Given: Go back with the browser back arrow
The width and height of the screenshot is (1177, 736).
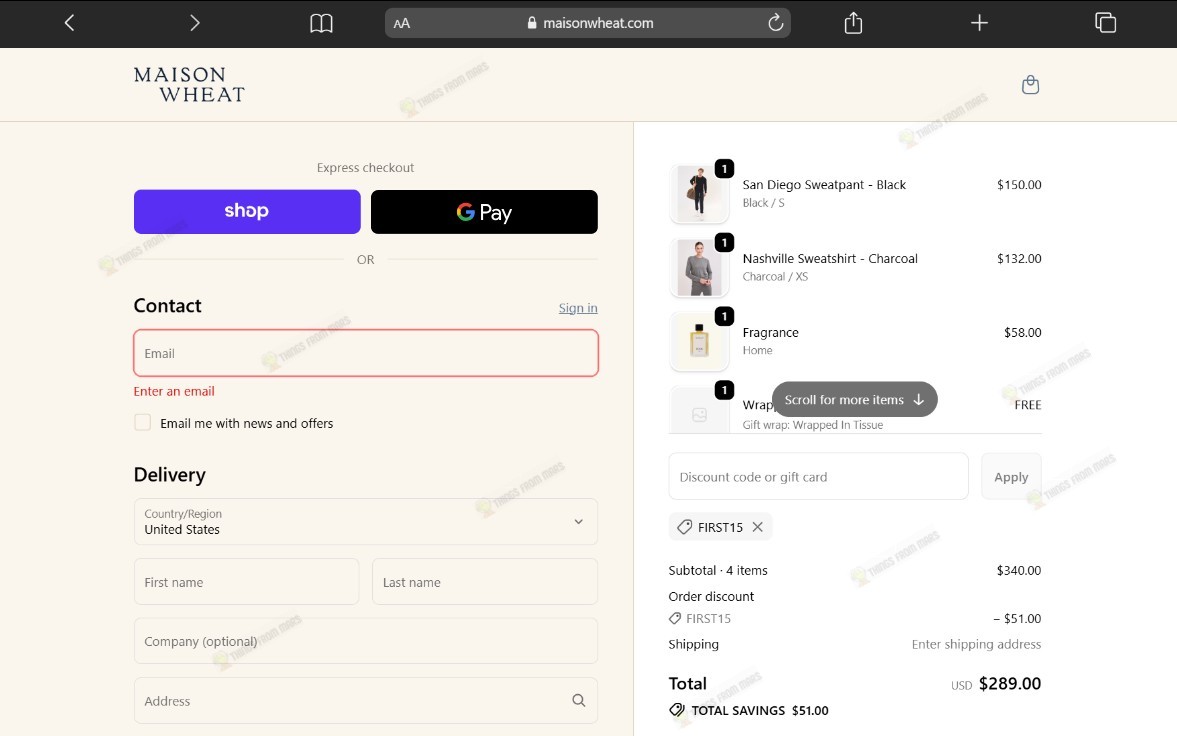Looking at the screenshot, I should pos(69,23).
